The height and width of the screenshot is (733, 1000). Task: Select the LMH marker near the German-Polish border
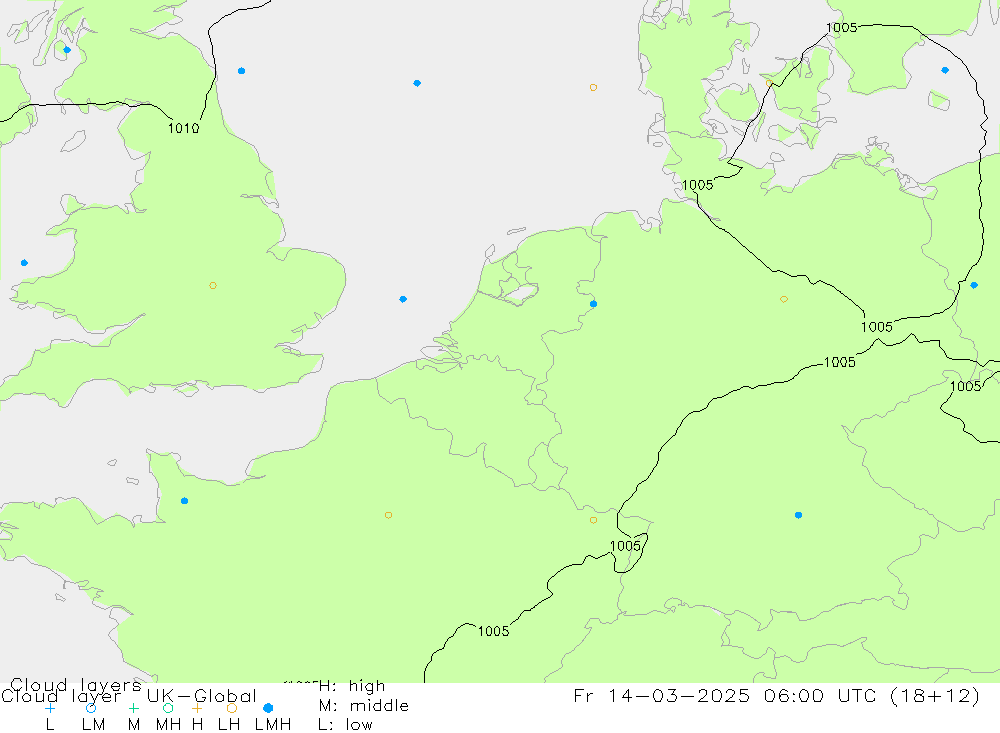coord(974,285)
